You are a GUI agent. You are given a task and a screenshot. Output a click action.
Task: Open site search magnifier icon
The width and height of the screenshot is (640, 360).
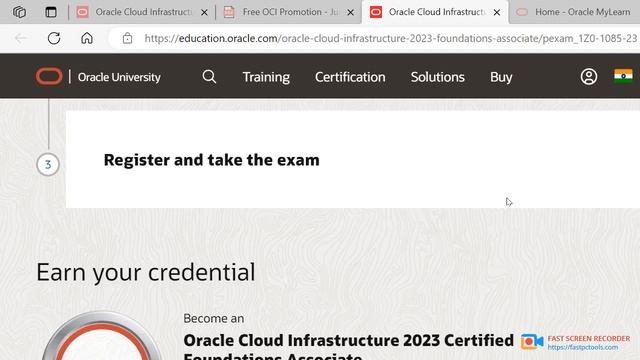click(209, 76)
